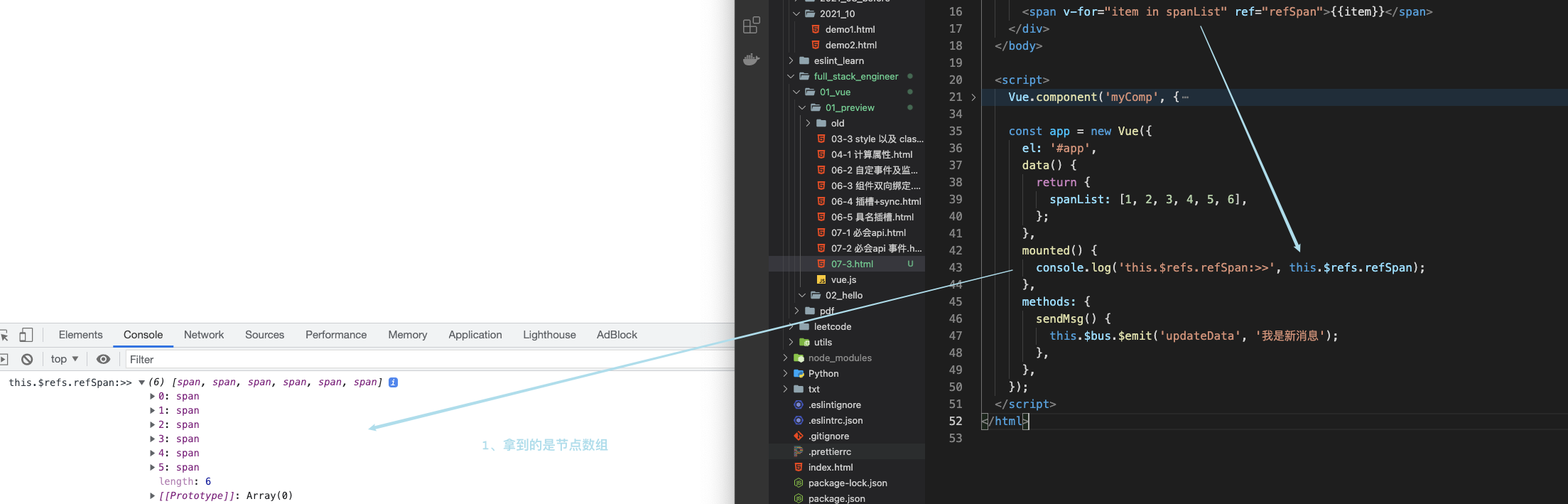Click the HTML icon of 07-3.html

(821, 264)
